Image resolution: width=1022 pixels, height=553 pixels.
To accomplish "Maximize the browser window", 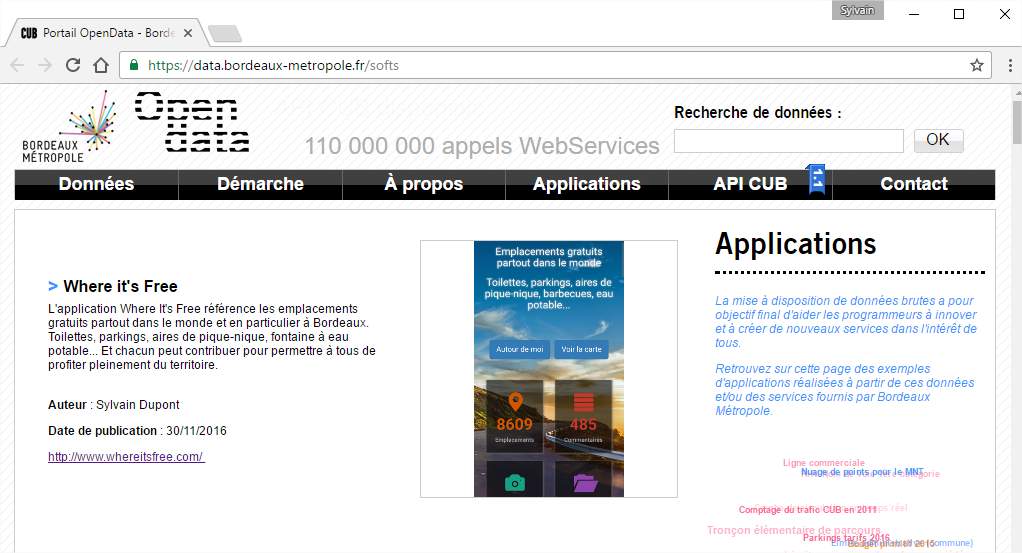I will pos(959,14).
